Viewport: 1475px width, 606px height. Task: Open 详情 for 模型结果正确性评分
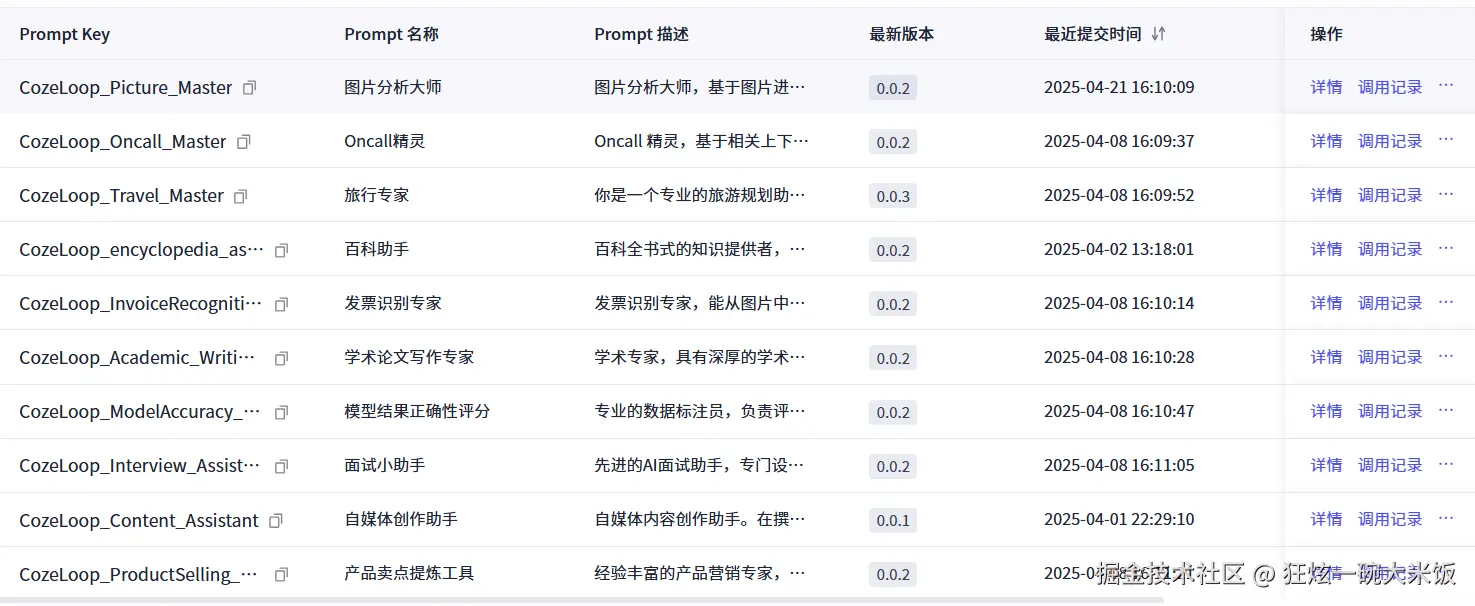(x=1326, y=411)
